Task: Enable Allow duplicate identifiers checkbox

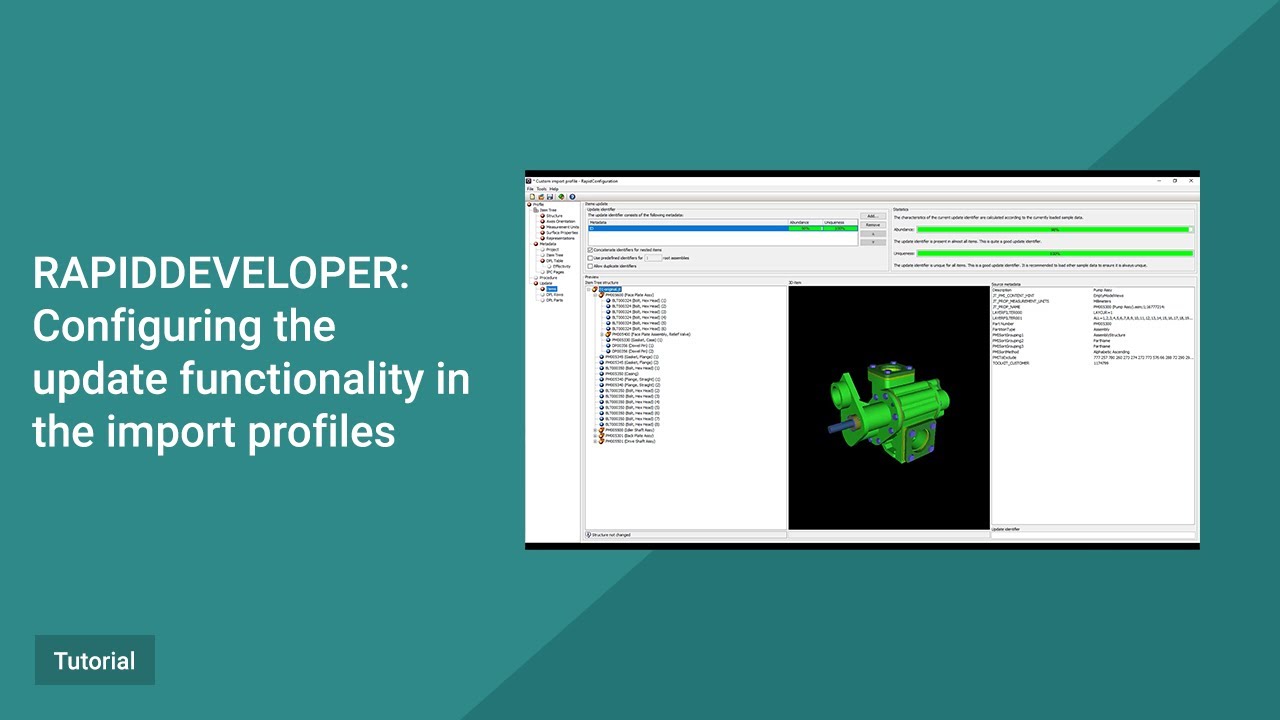Action: (x=590, y=266)
